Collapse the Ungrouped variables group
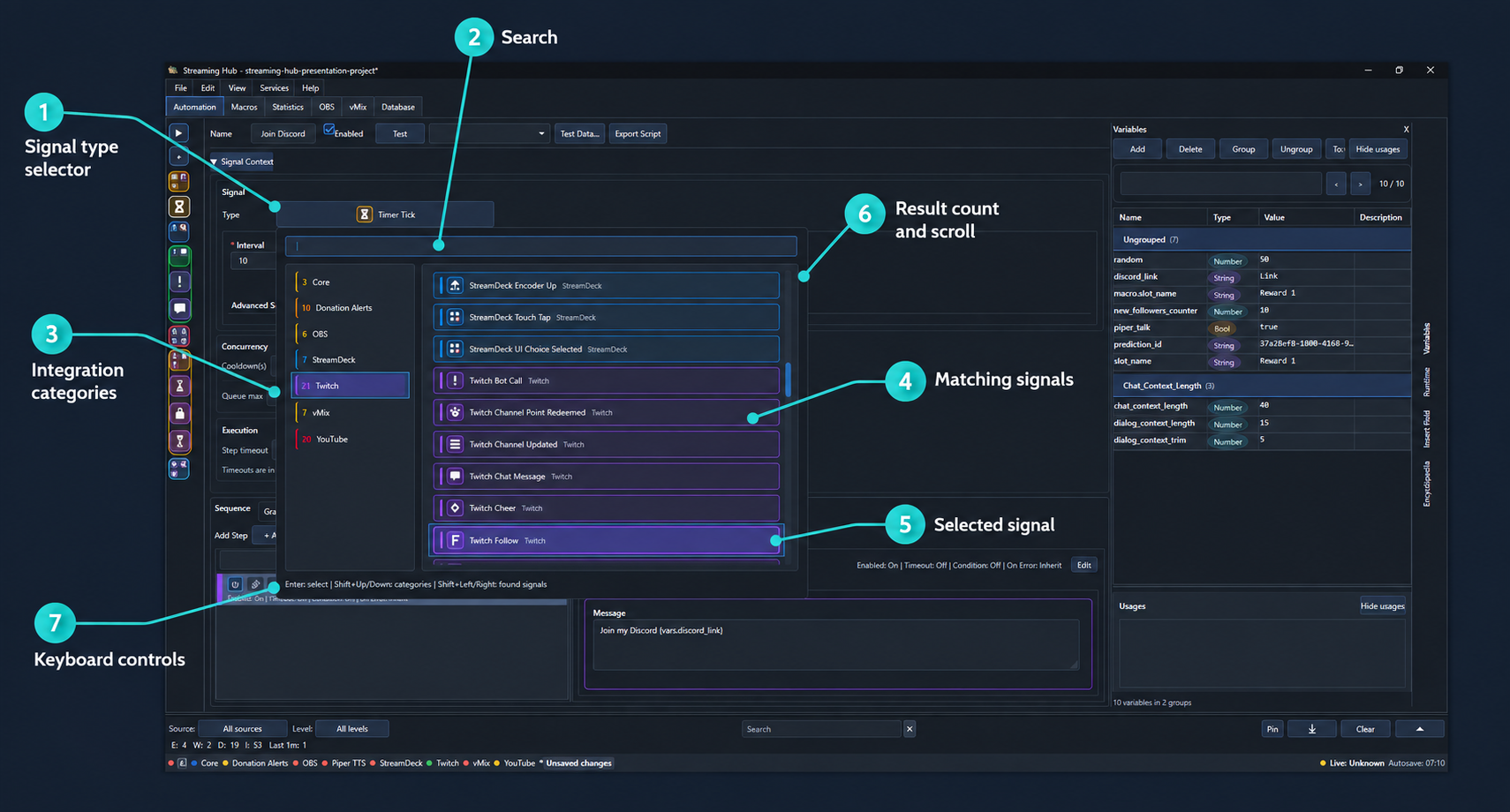The image size is (1510, 812). [1262, 240]
